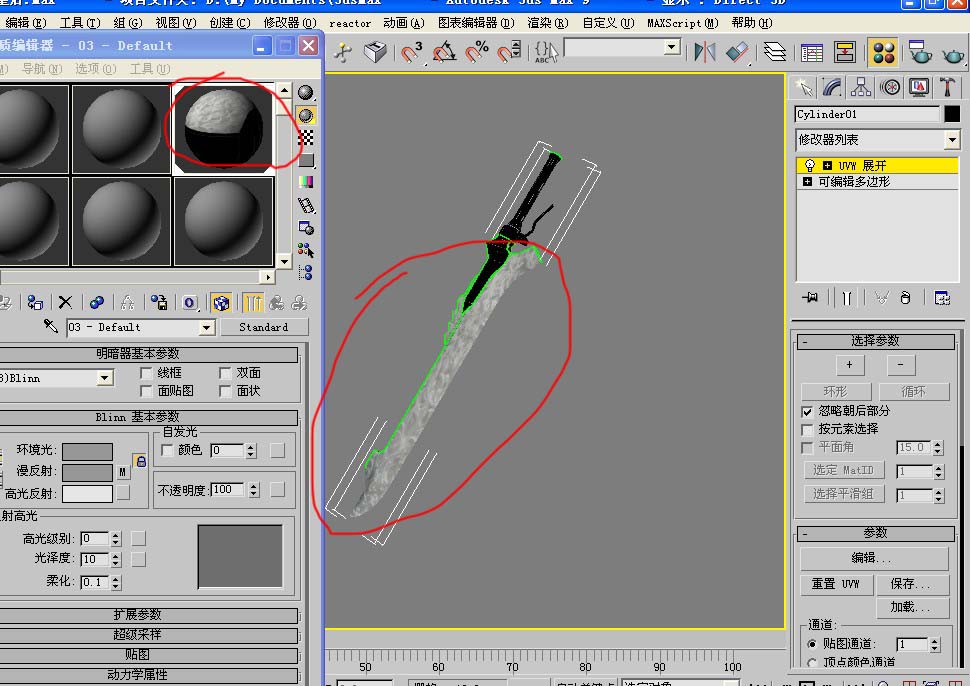Enable the 双面 checkbox
Viewport: 970px width, 686px height.
(225, 373)
